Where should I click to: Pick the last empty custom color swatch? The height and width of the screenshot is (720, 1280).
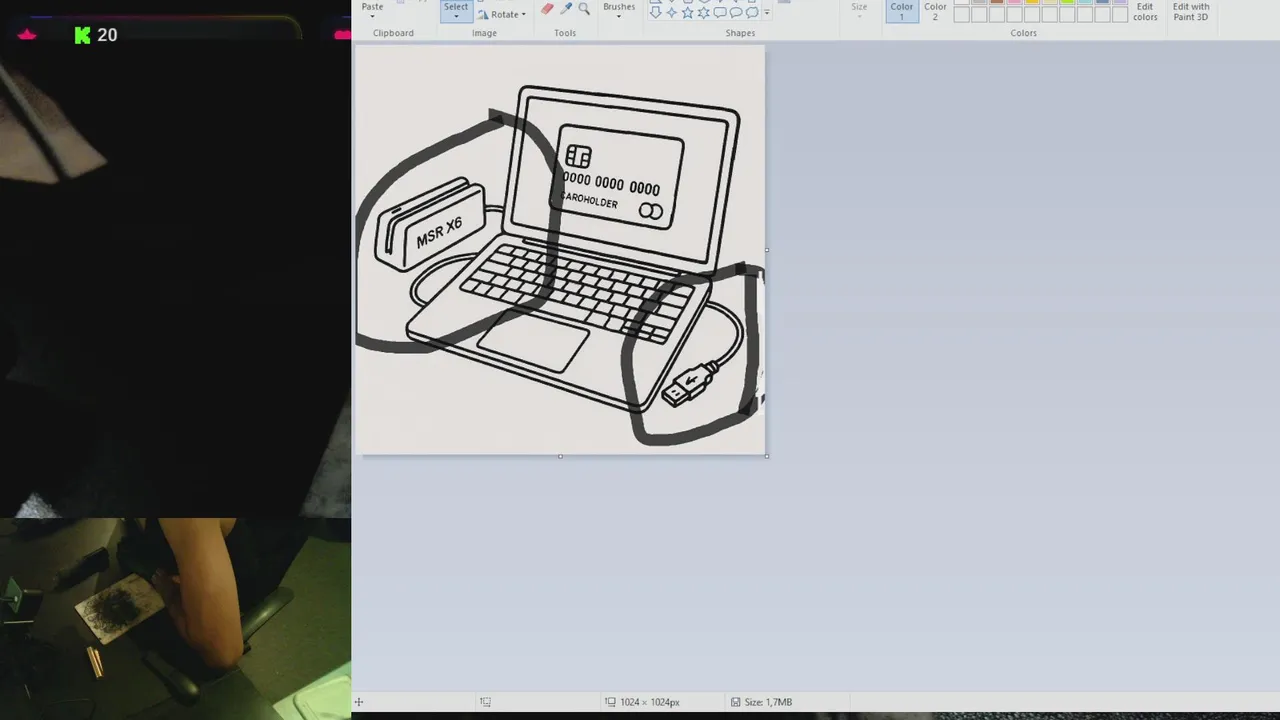point(1120,15)
